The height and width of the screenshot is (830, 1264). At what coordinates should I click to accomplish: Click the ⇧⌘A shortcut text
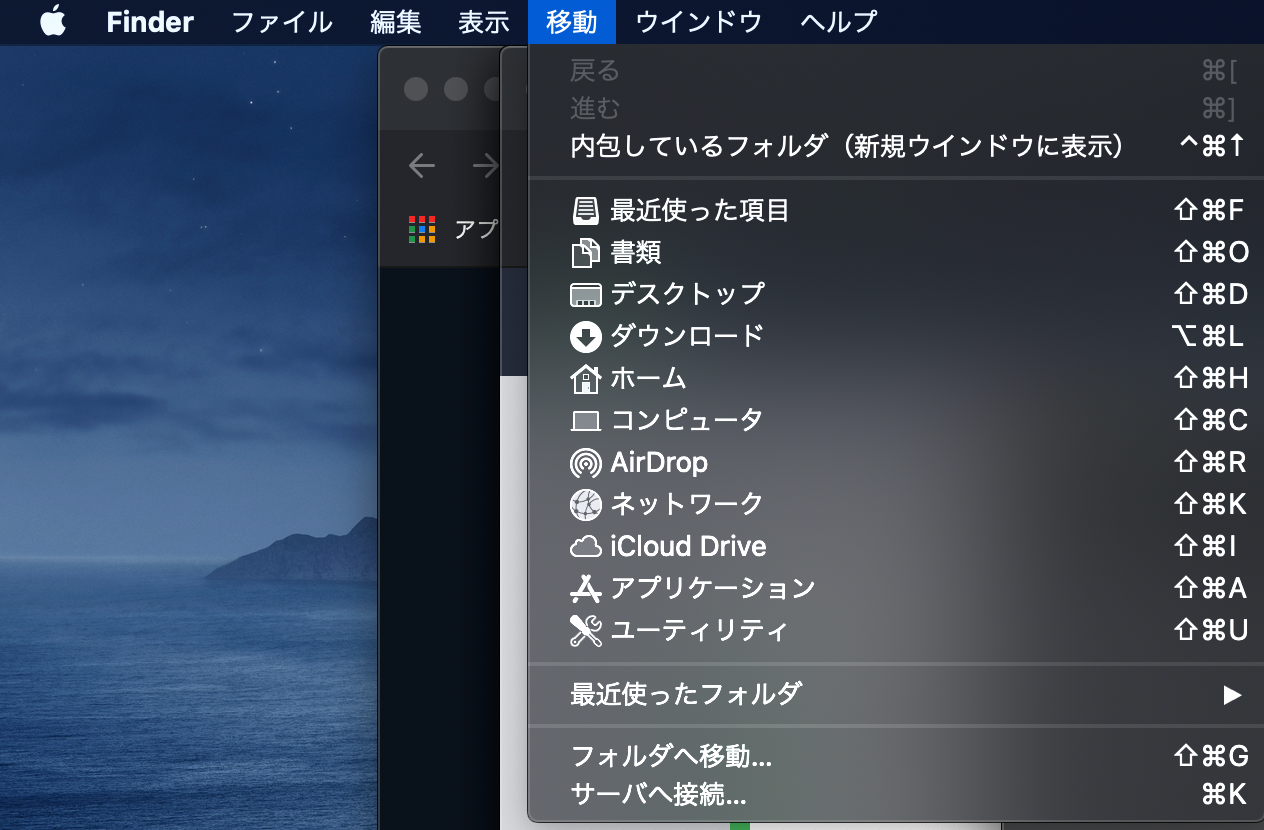click(1211, 589)
